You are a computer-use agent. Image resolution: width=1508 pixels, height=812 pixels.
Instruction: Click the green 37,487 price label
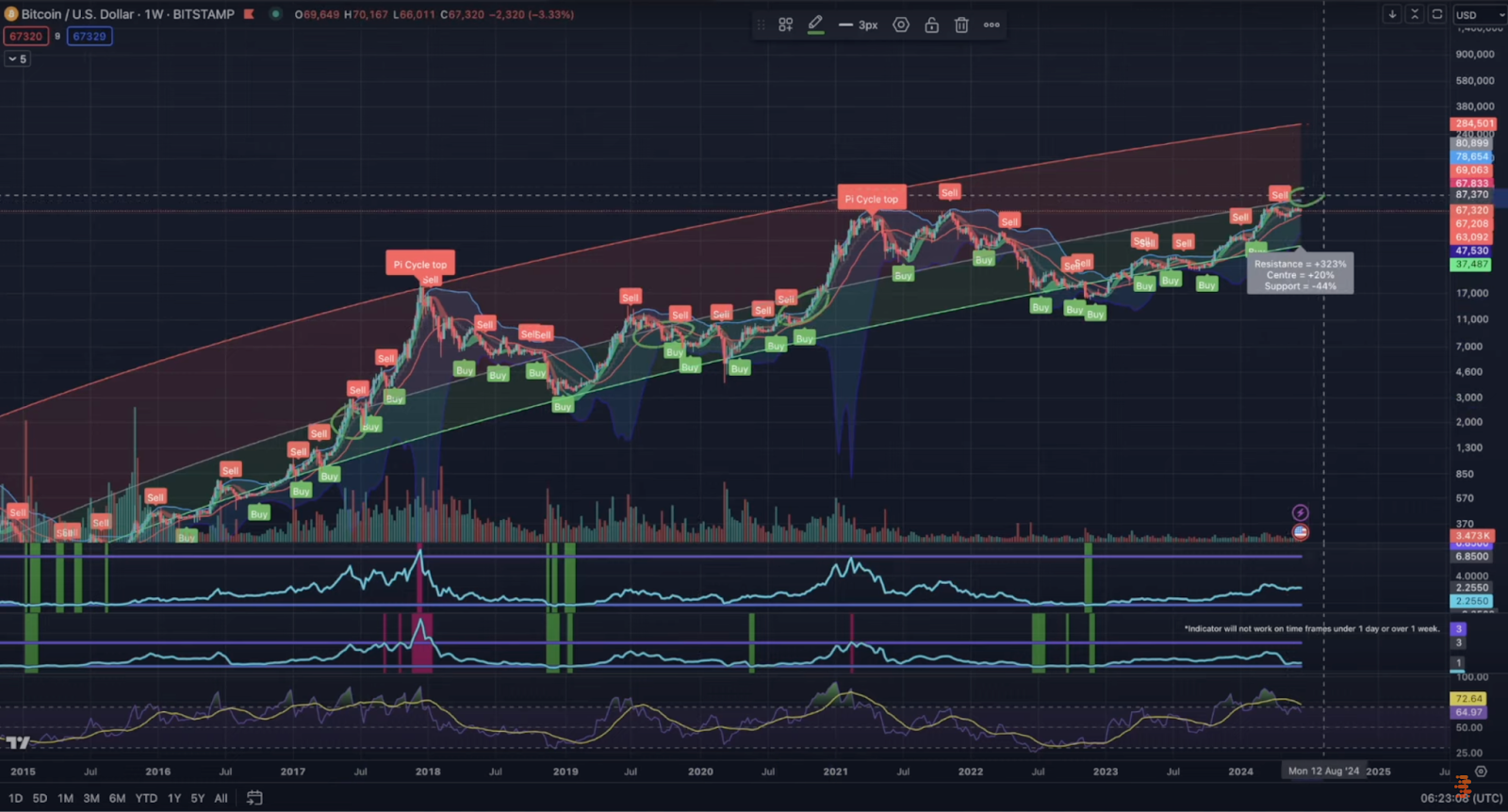[x=1471, y=265]
